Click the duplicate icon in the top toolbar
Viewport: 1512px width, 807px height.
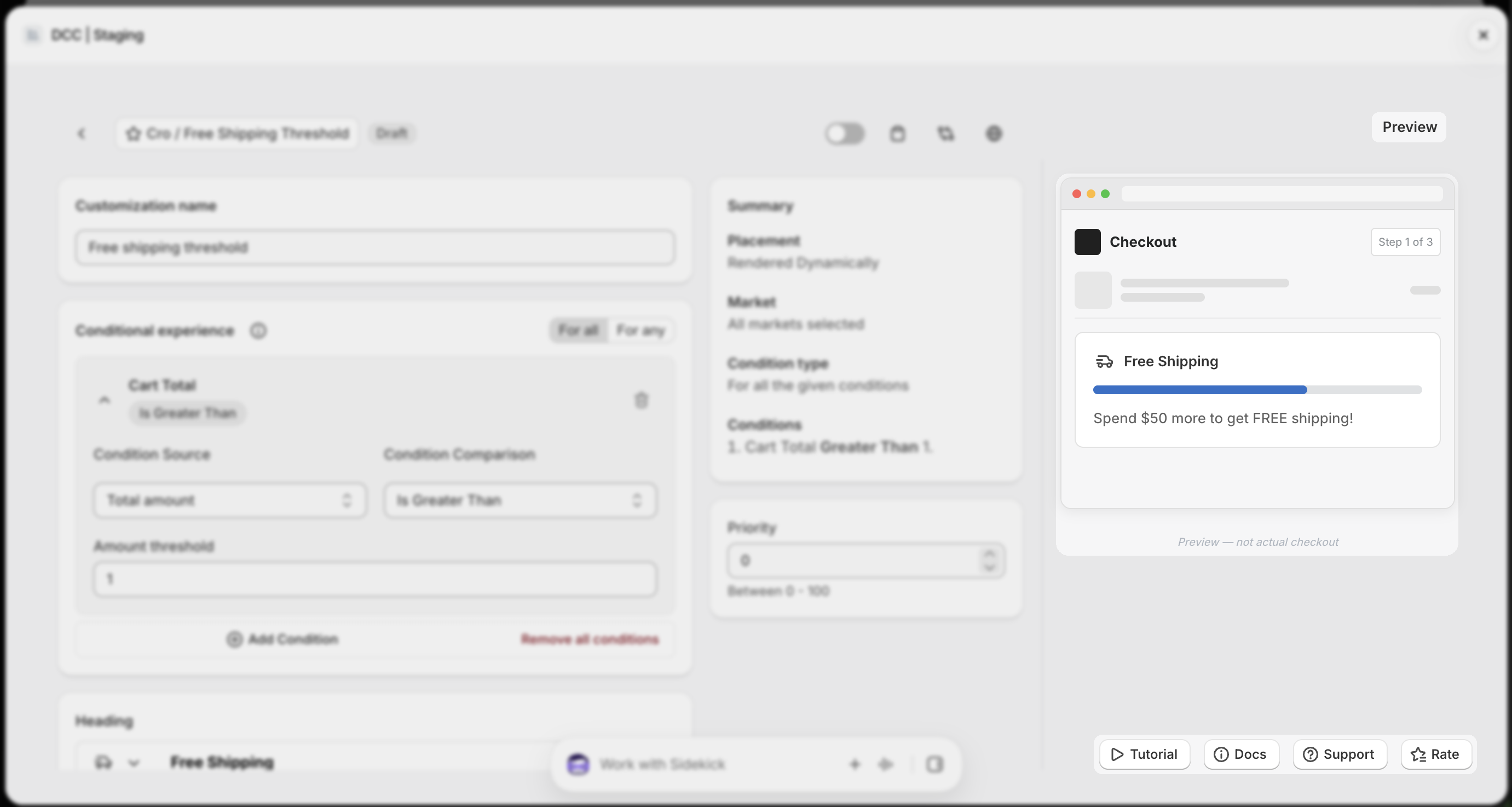[945, 134]
